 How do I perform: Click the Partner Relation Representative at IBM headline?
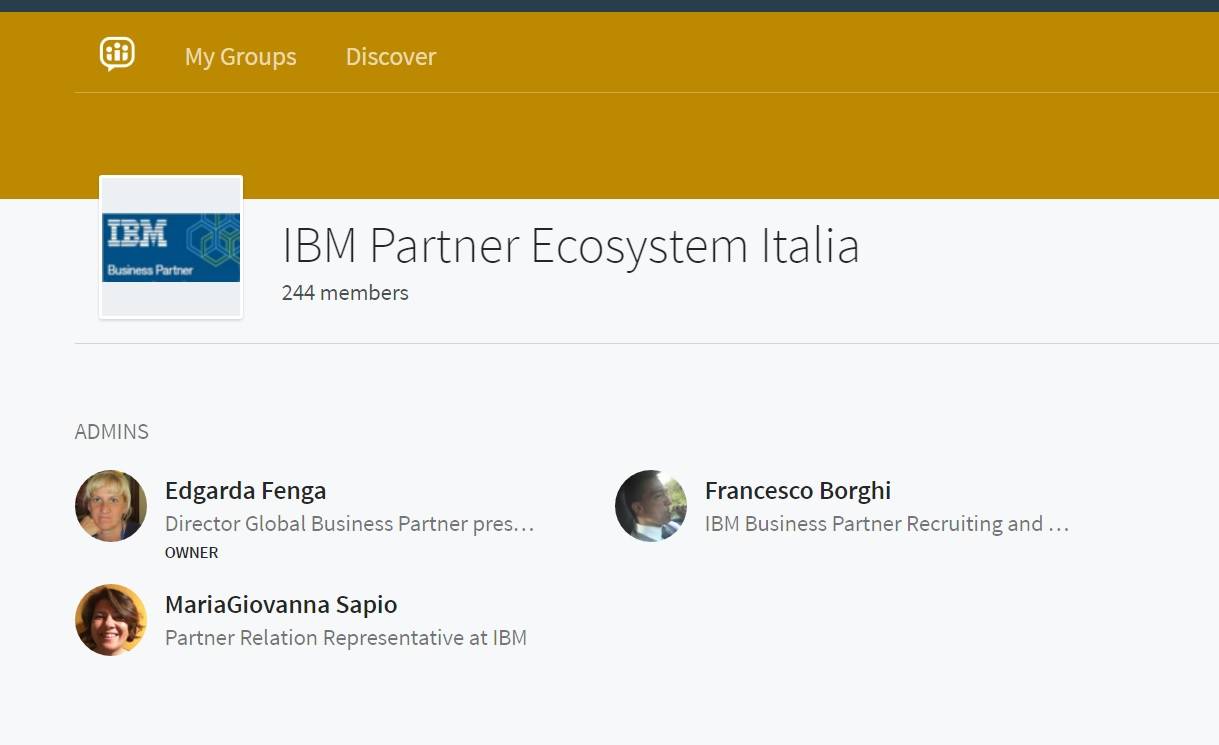[x=345, y=638]
